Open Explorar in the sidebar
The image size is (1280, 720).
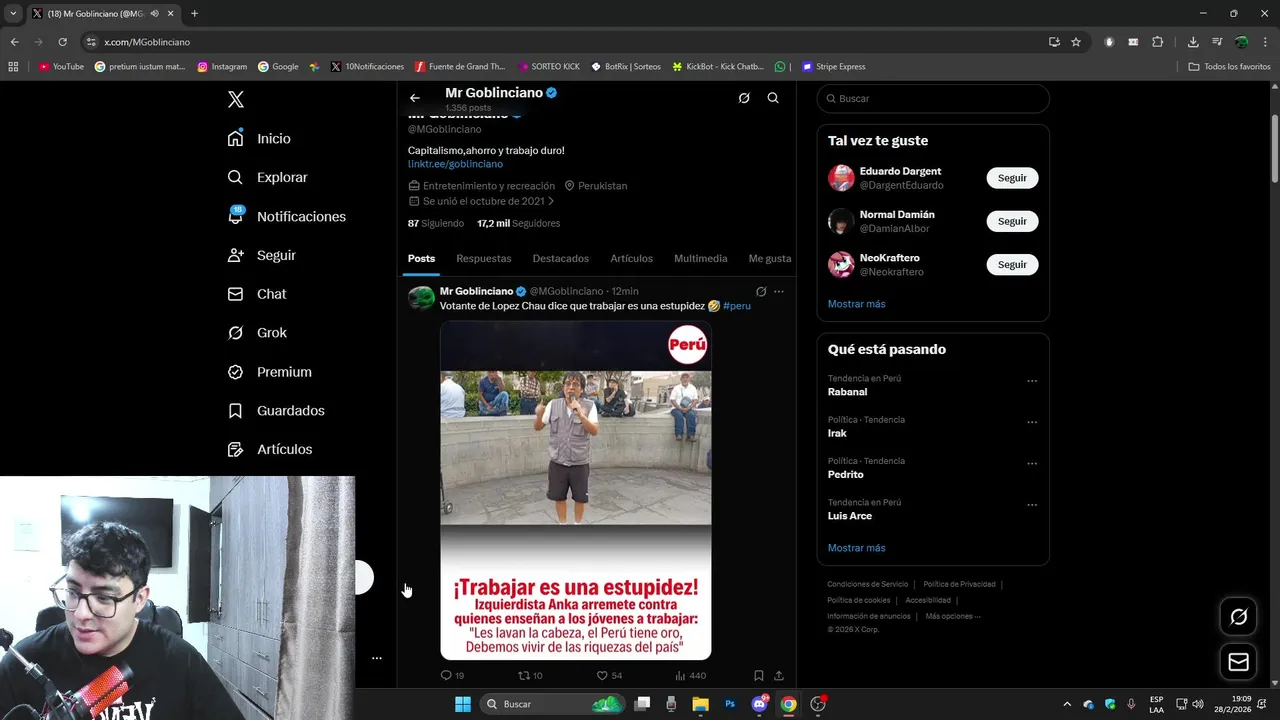coord(267,177)
